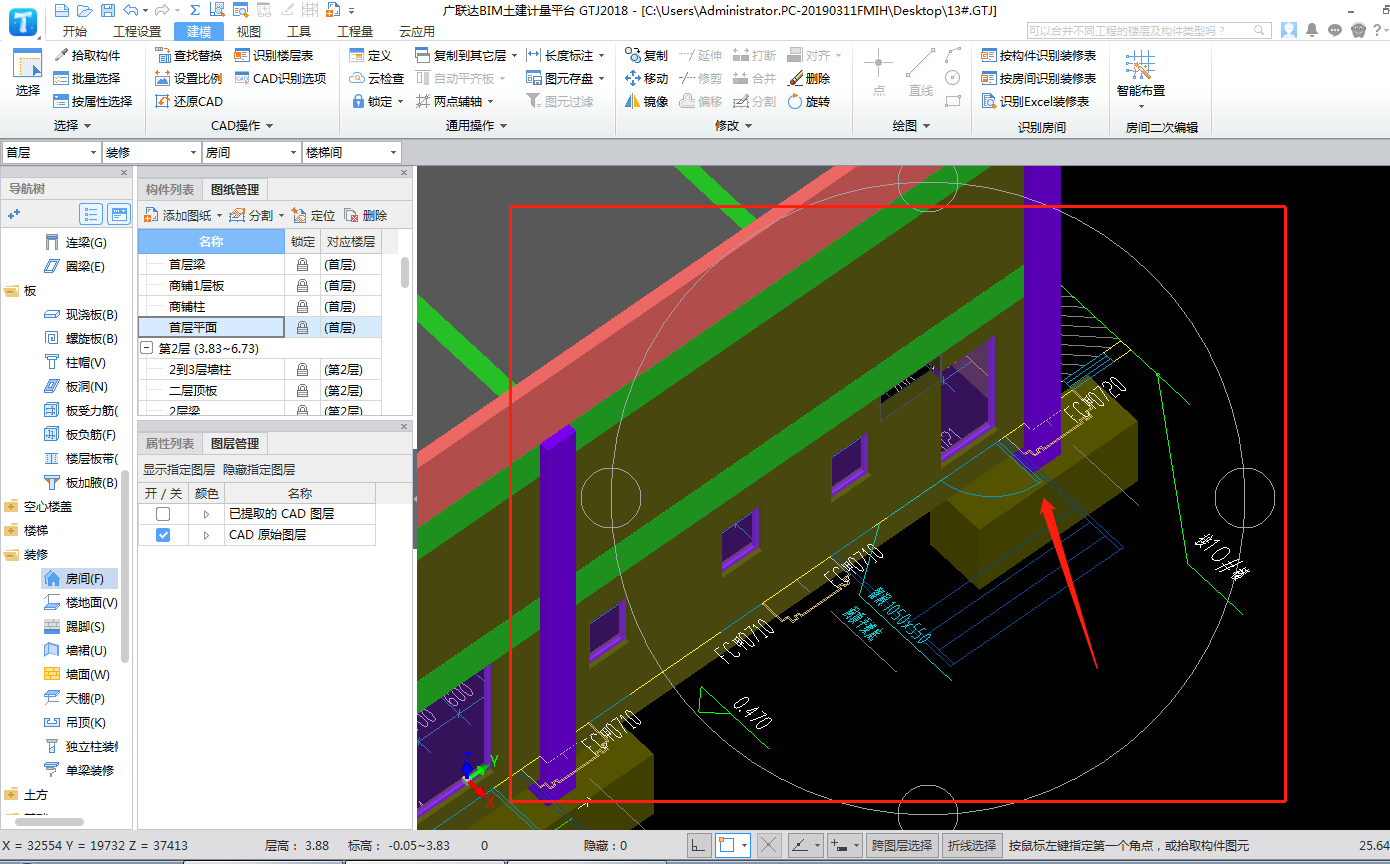Click the 定位 locate drawing icon
The width and height of the screenshot is (1390, 864).
313,215
